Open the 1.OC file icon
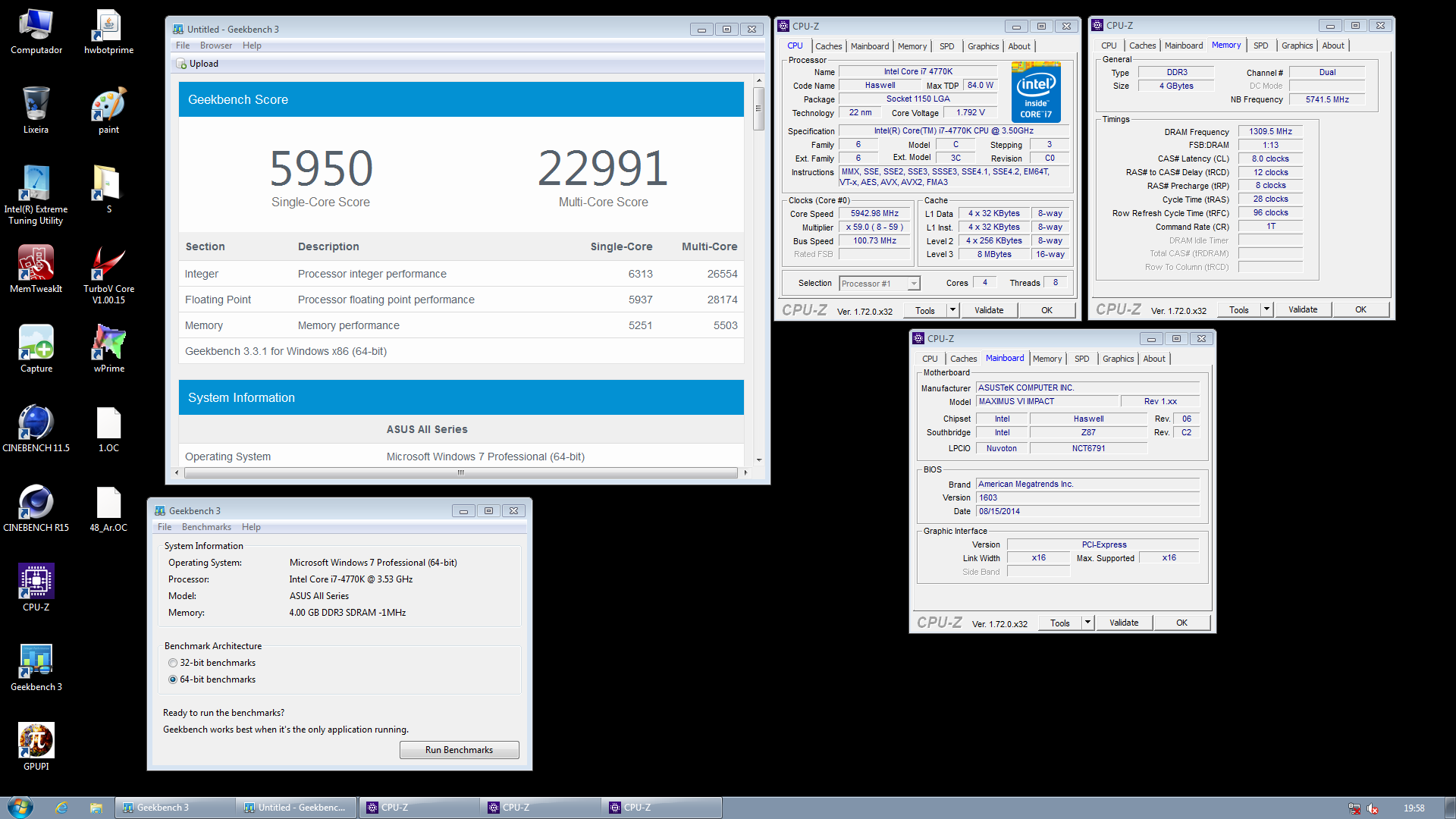The image size is (1456, 819). click(x=108, y=428)
